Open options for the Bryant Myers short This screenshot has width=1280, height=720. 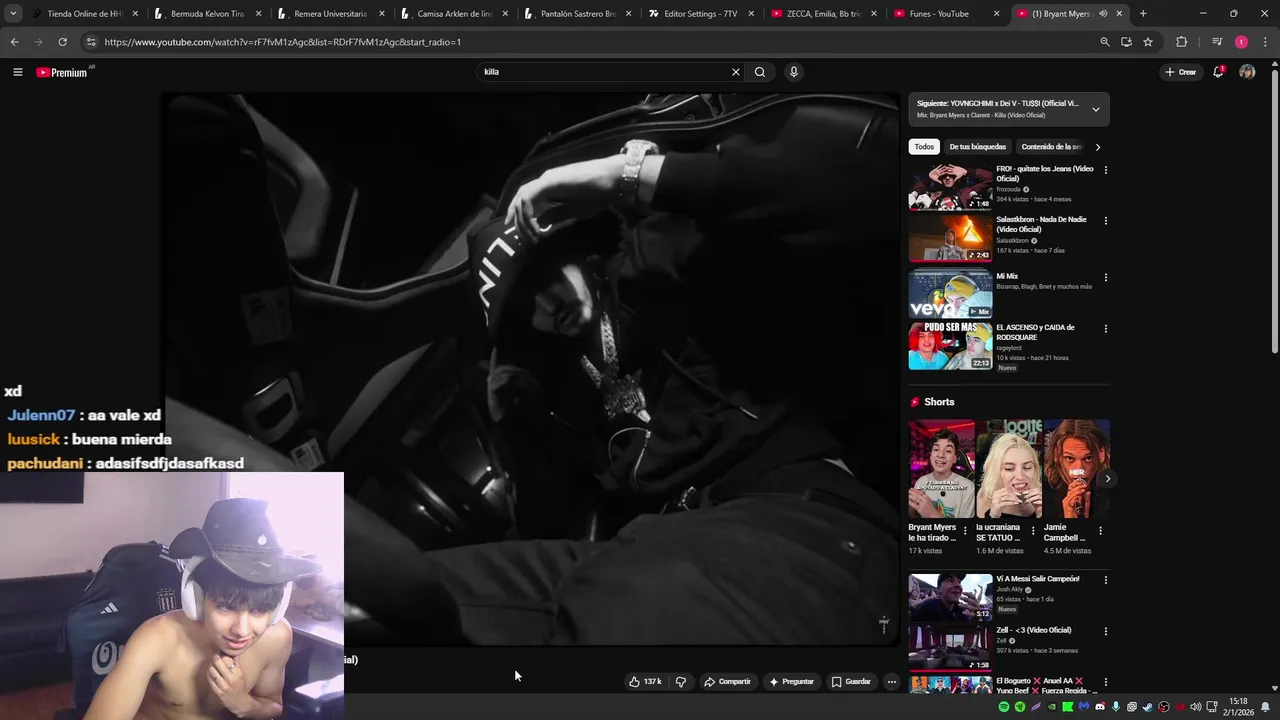(965, 531)
